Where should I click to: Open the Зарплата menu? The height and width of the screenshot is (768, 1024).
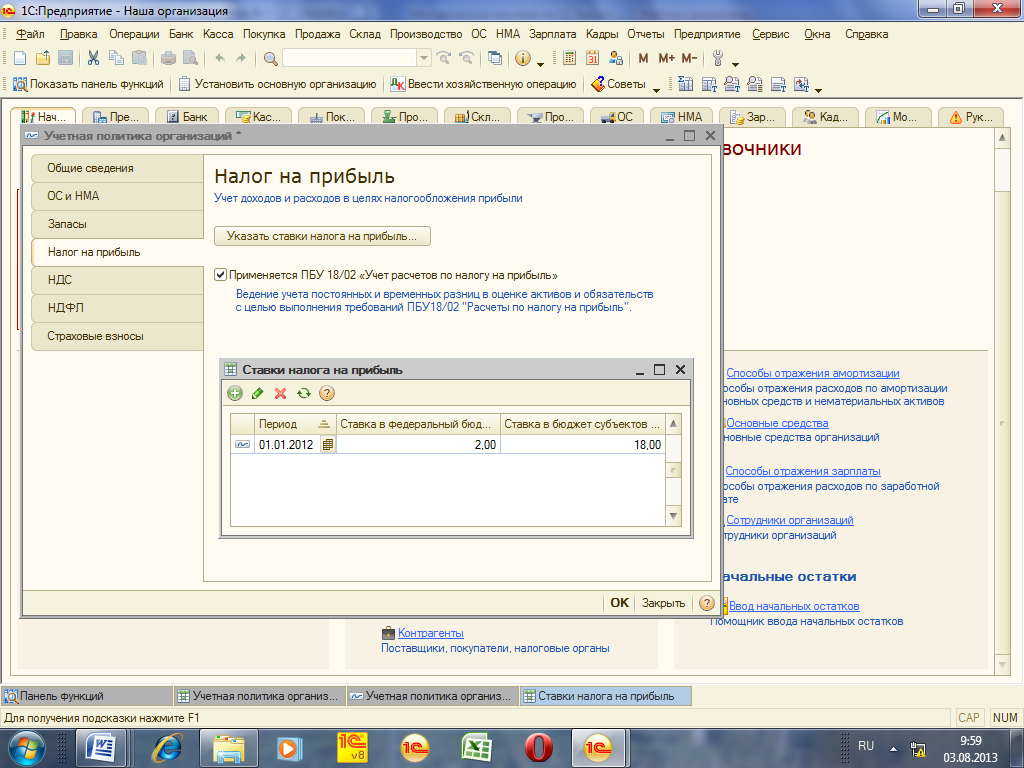pyautogui.click(x=552, y=34)
